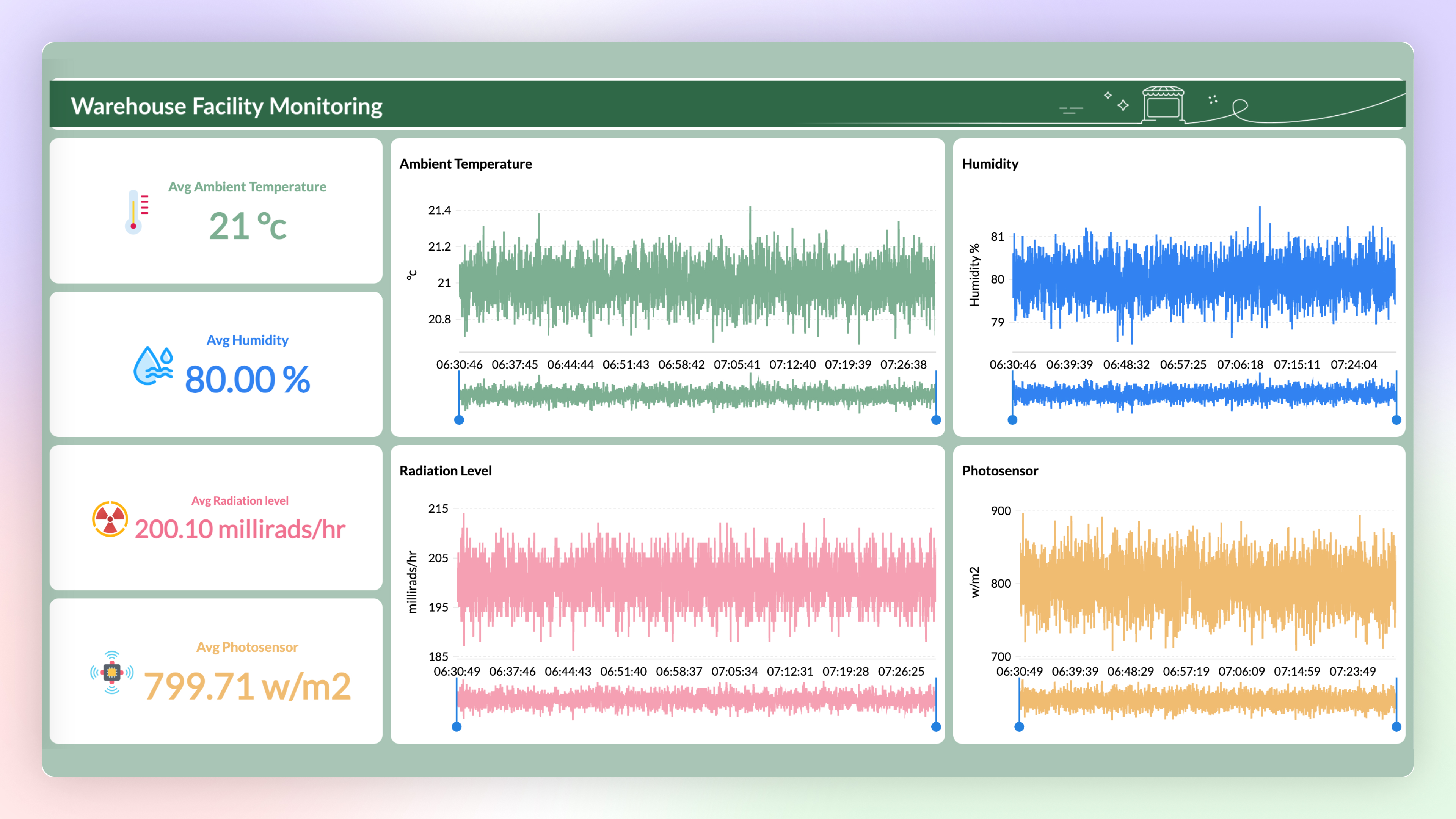Viewport: 1456px width, 819px height.
Task: Click right range handle of Humidity chart
Action: click(1396, 420)
